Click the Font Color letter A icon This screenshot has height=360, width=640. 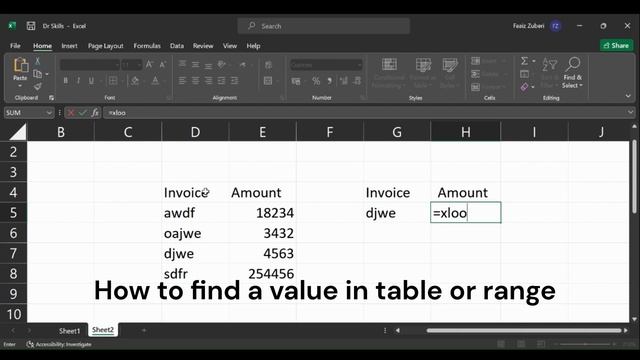click(x=155, y=81)
